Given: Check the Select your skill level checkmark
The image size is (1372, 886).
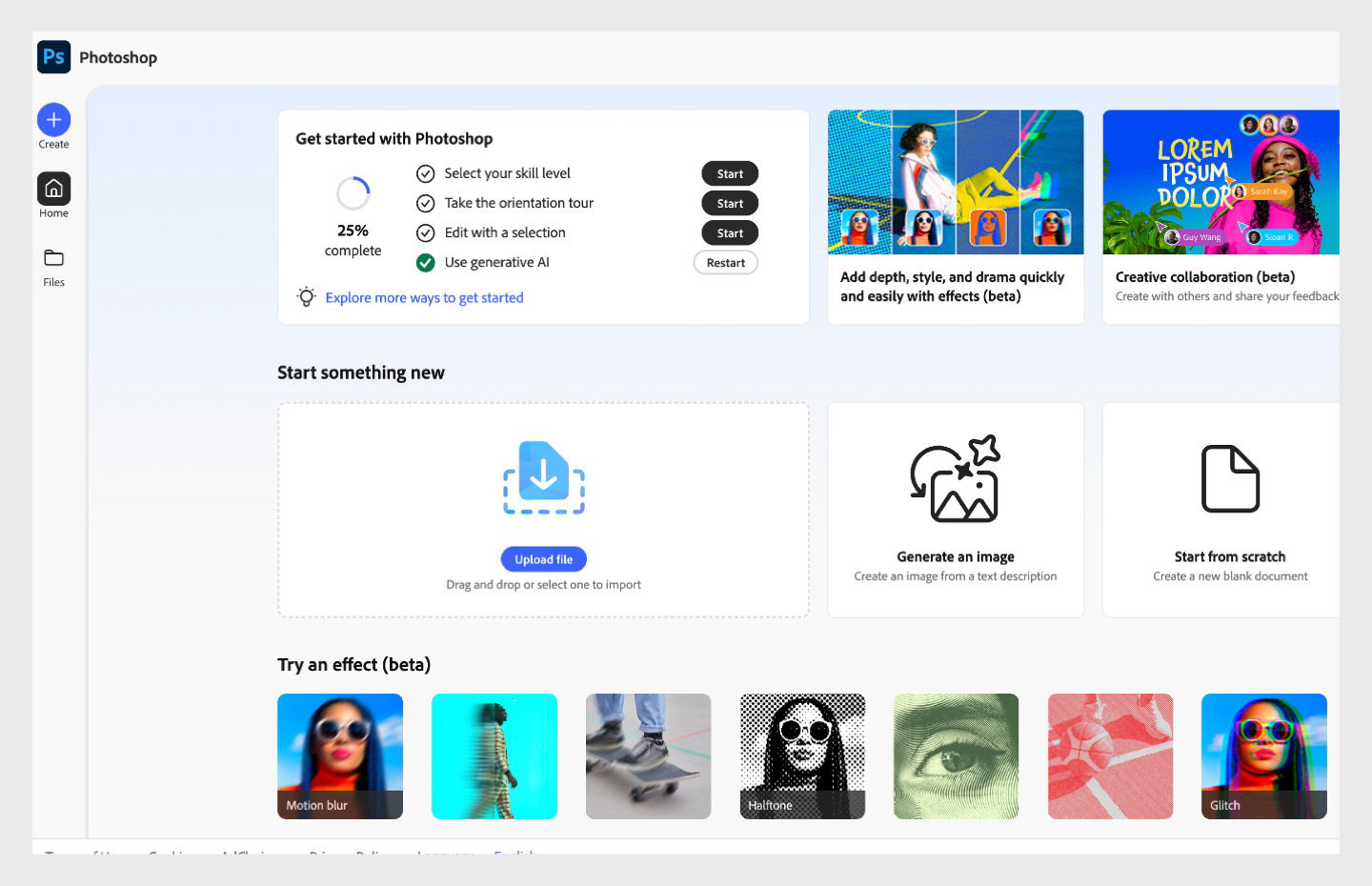Looking at the screenshot, I should (426, 173).
